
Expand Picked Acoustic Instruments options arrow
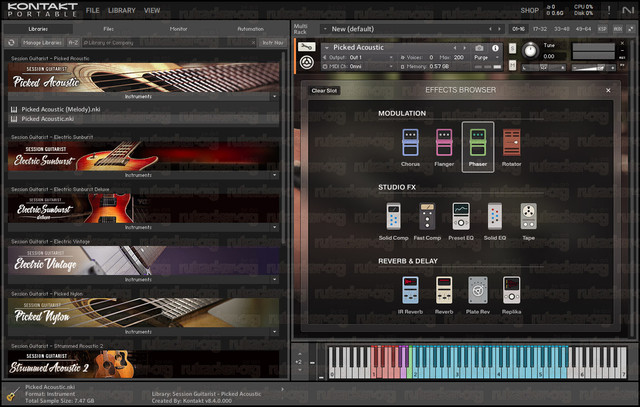[274, 97]
